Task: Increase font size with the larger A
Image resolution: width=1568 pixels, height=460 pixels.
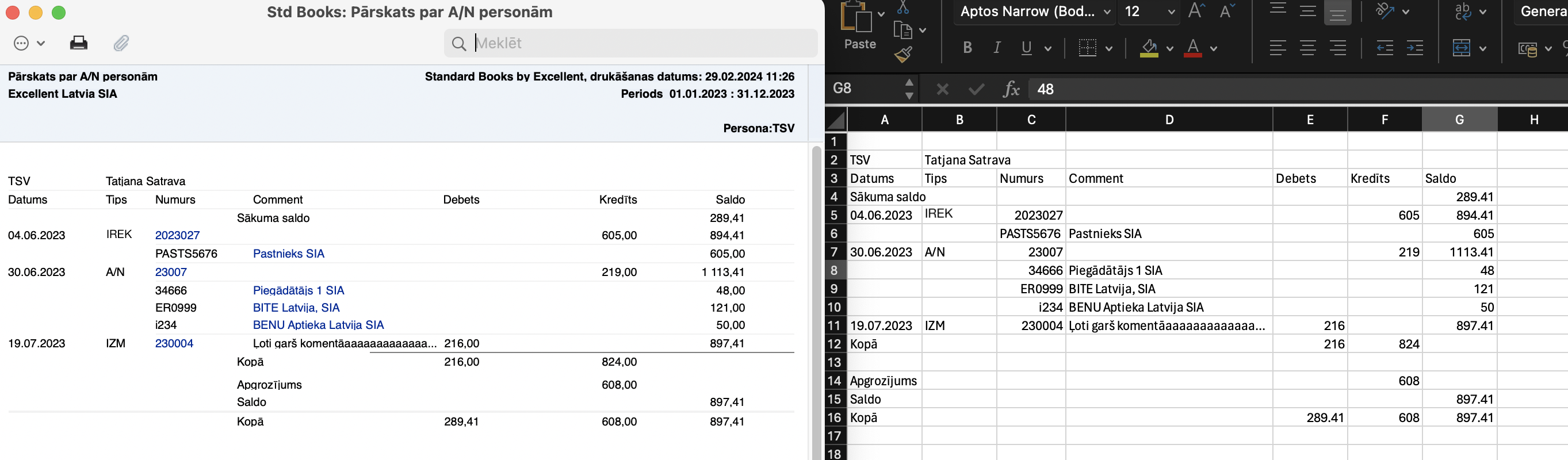Action: pos(1196,11)
